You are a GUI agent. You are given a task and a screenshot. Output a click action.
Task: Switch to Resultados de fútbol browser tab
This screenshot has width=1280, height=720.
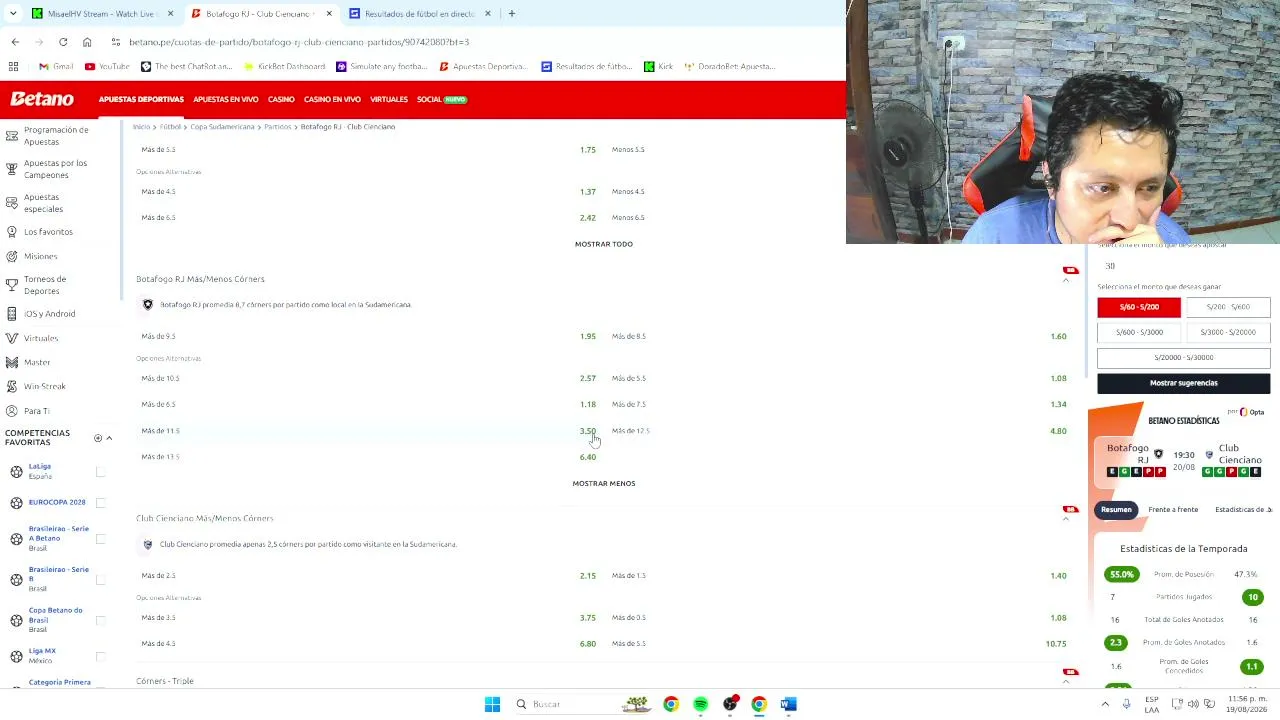[x=420, y=14]
